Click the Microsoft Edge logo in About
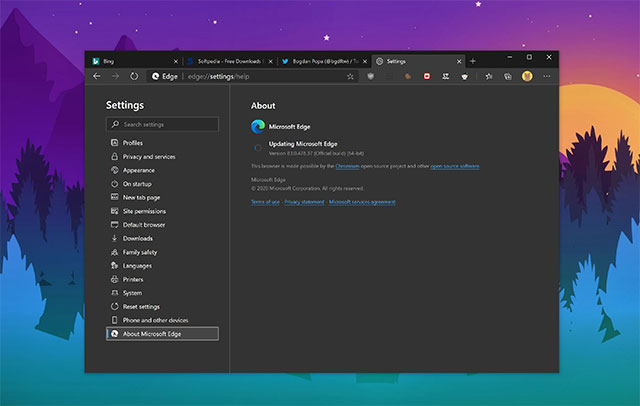This screenshot has height=406, width=640. click(x=258, y=126)
